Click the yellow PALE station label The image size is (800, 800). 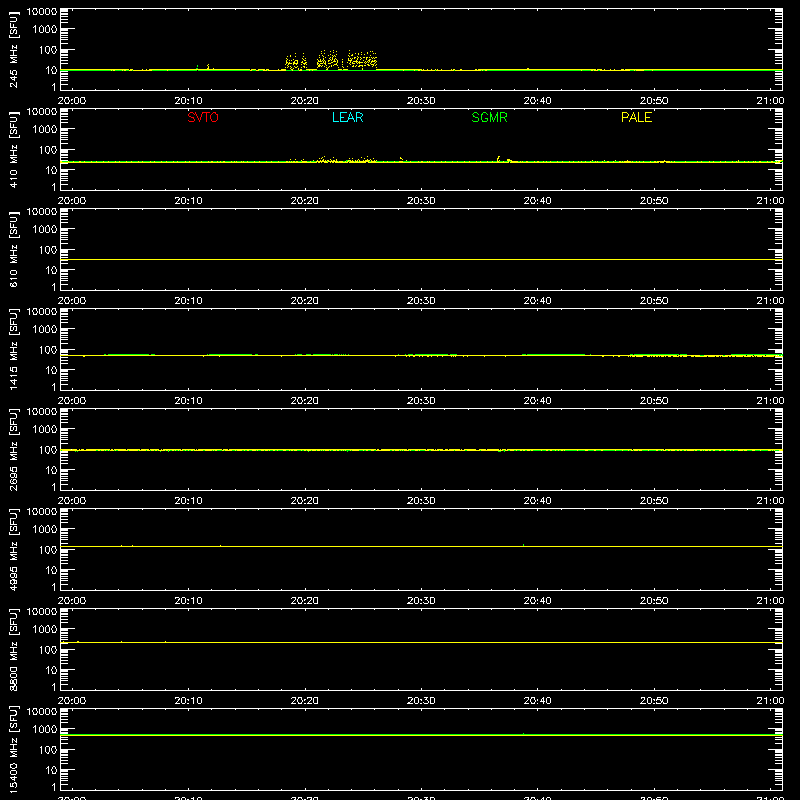click(x=636, y=117)
